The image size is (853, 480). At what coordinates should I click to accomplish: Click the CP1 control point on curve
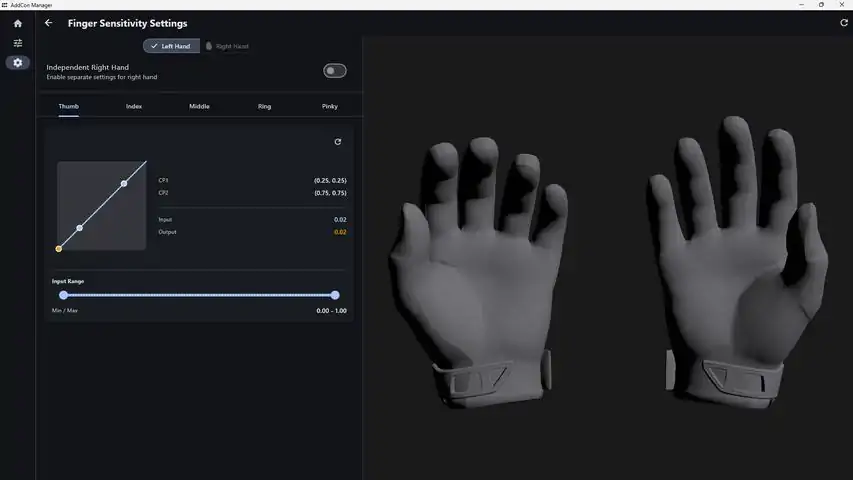pyautogui.click(x=79, y=228)
